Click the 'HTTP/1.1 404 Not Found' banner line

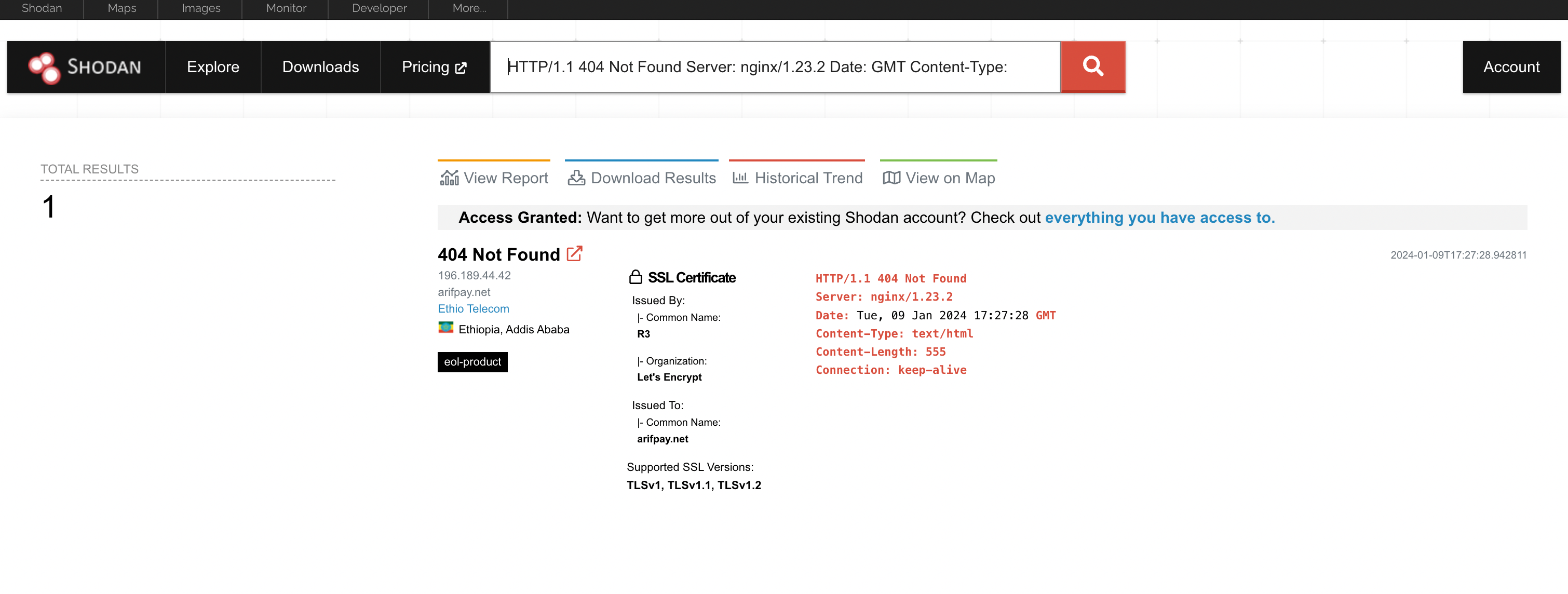pos(890,278)
